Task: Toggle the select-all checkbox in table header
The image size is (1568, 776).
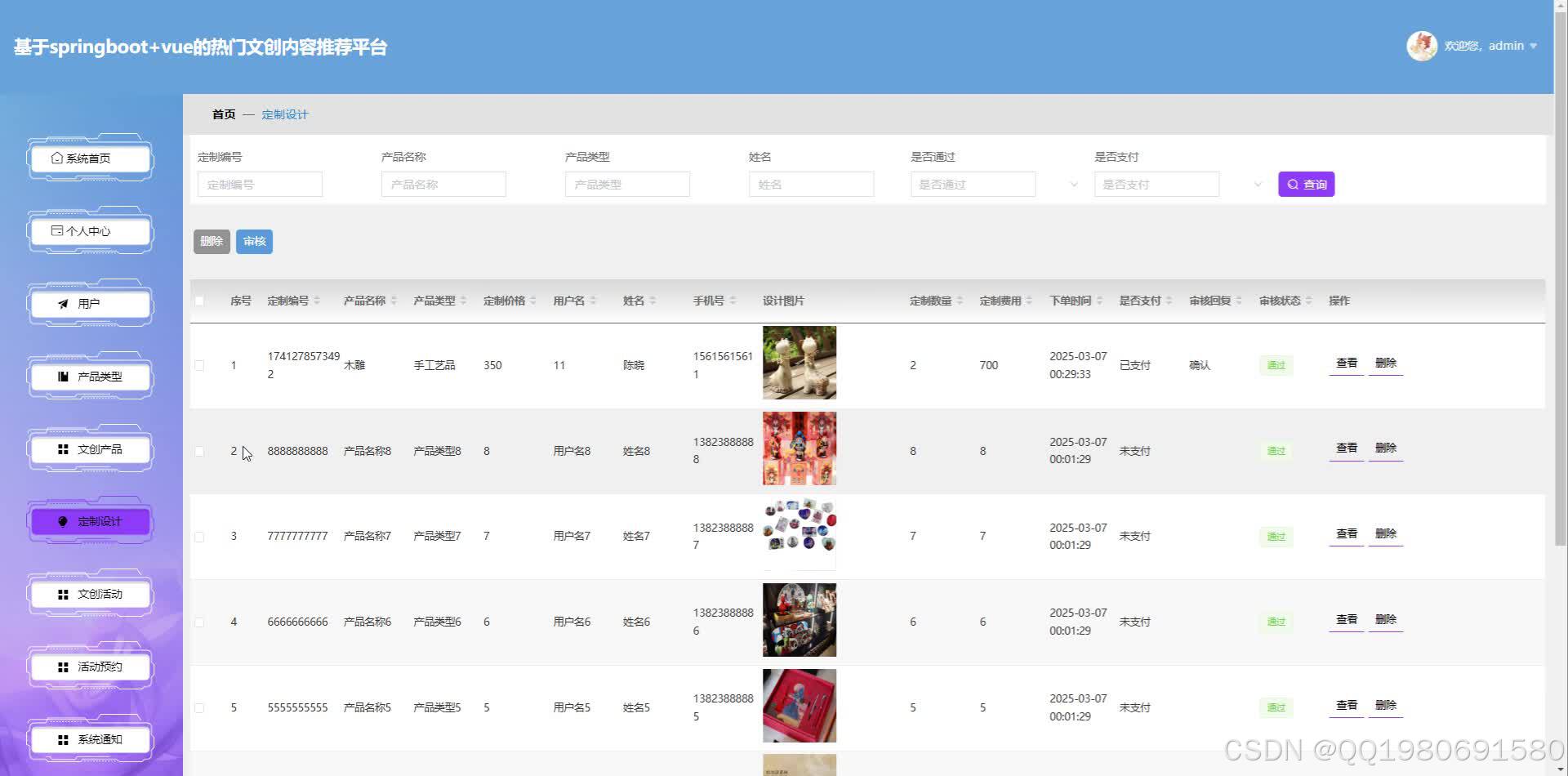Action: (198, 301)
